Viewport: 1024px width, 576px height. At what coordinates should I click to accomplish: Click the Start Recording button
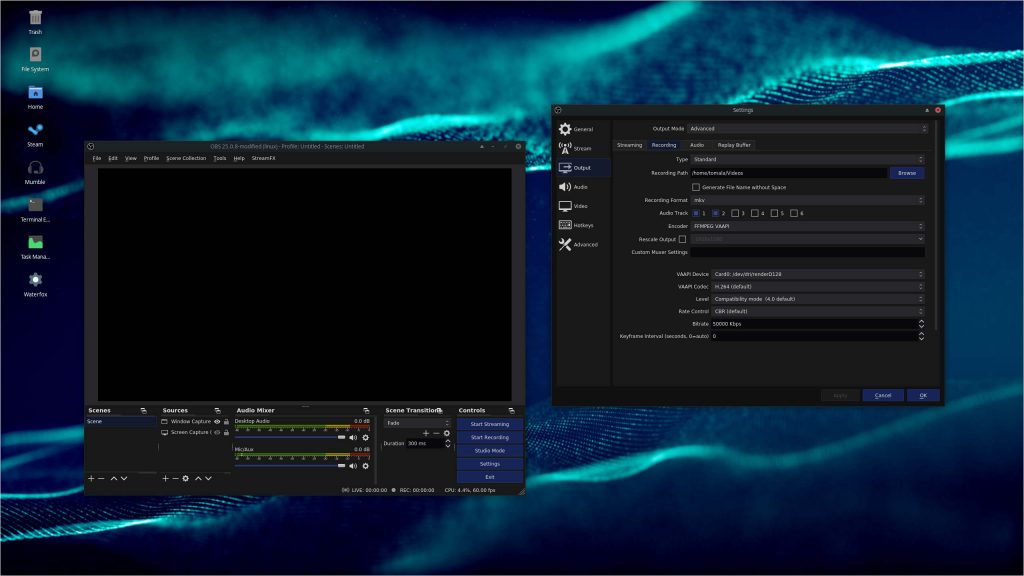tap(489, 437)
